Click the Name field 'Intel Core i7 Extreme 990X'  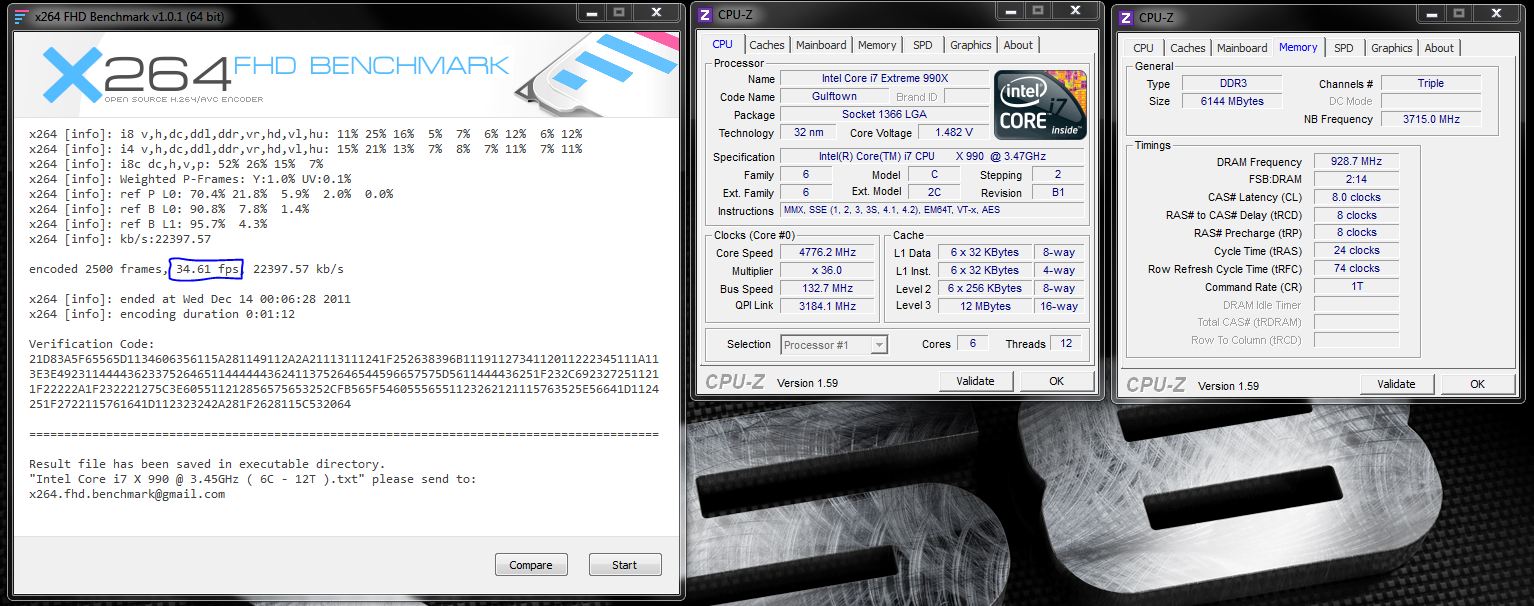(x=883, y=79)
